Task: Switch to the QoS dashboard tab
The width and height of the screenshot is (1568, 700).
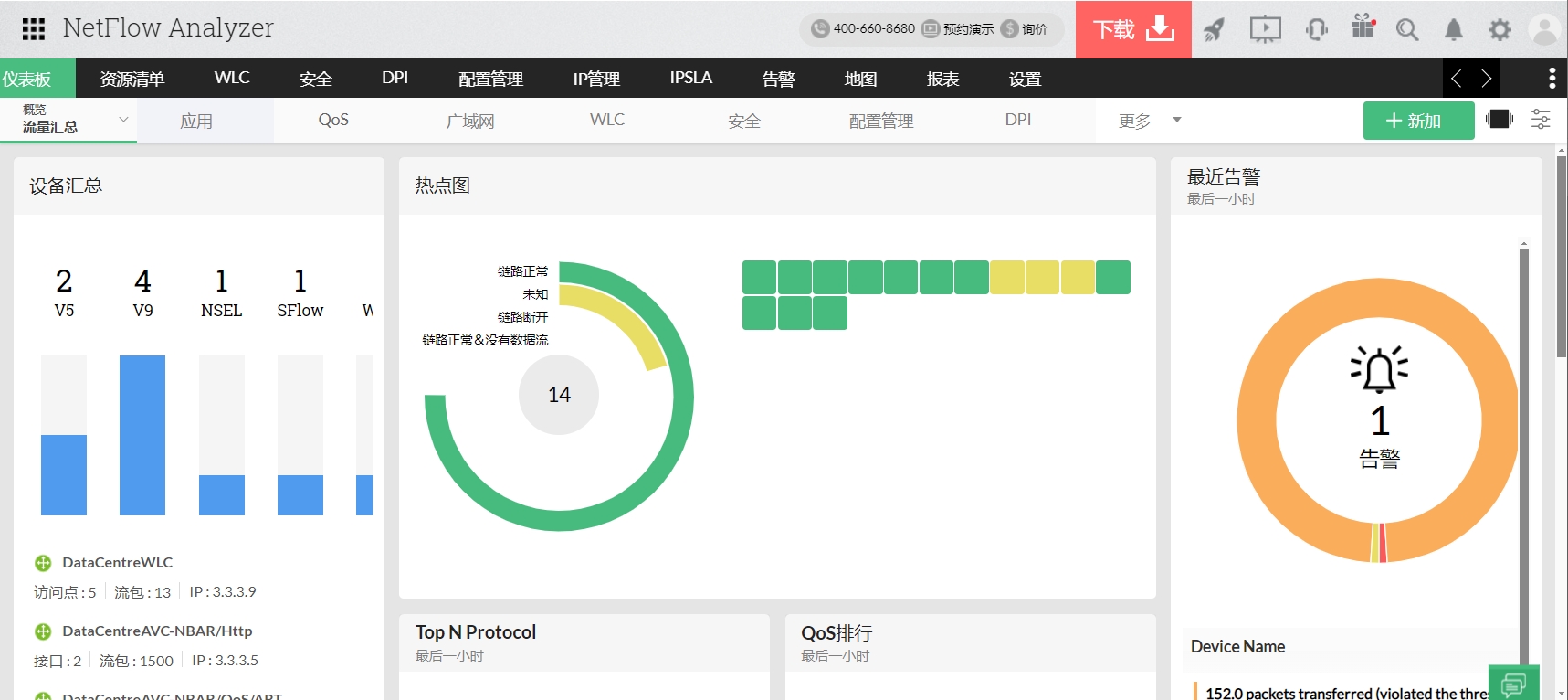Action: [x=333, y=121]
